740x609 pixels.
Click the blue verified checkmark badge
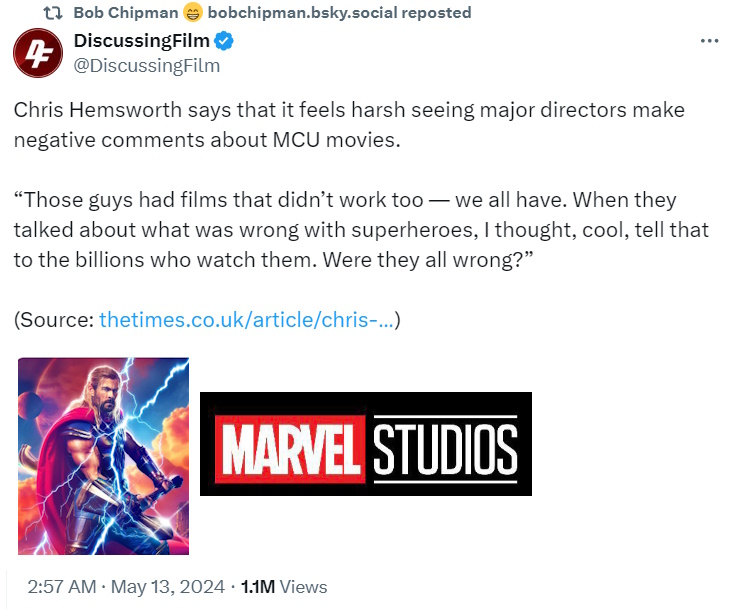pos(226,42)
